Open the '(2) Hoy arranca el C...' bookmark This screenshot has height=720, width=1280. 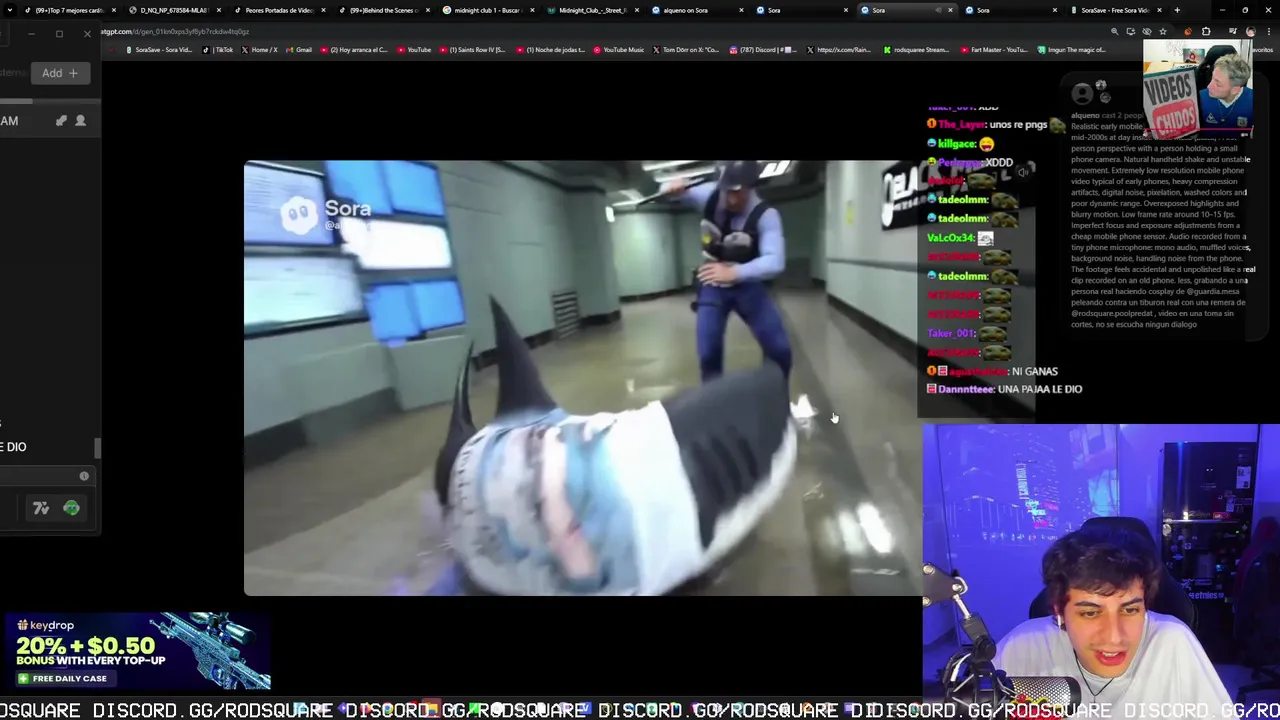tap(354, 50)
